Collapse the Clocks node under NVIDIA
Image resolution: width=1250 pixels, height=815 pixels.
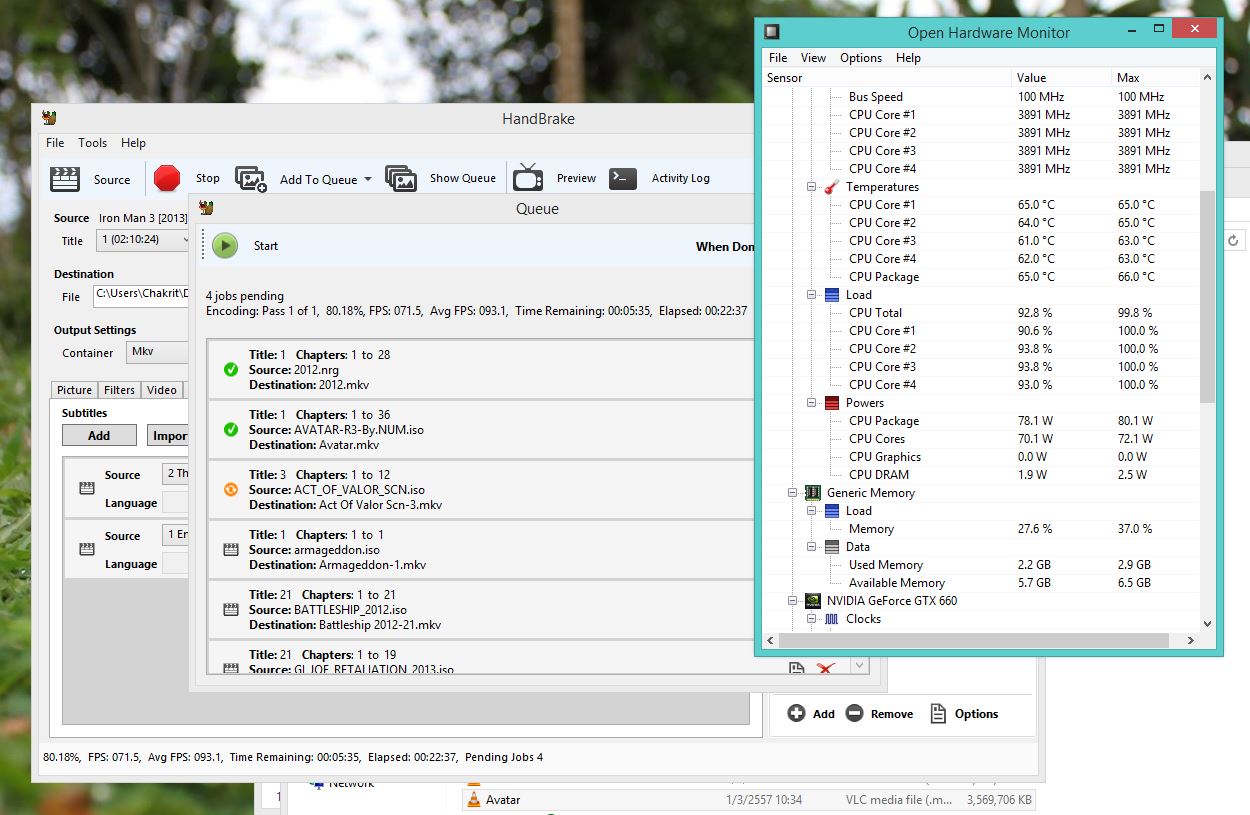click(812, 619)
